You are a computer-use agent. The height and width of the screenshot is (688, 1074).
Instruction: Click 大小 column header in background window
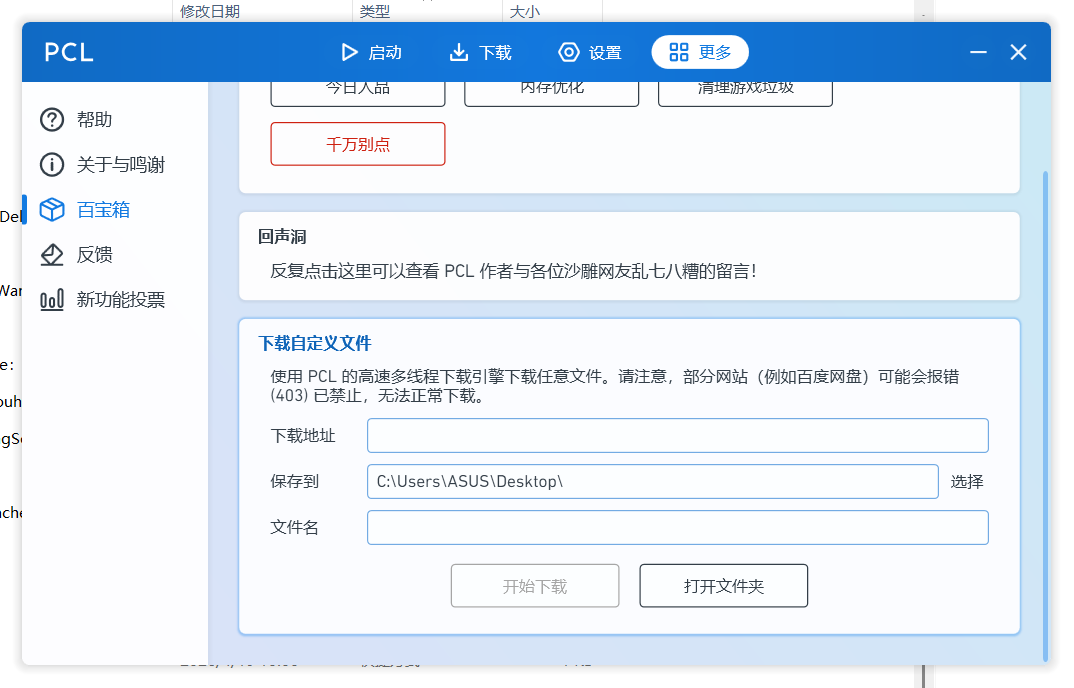pos(525,11)
